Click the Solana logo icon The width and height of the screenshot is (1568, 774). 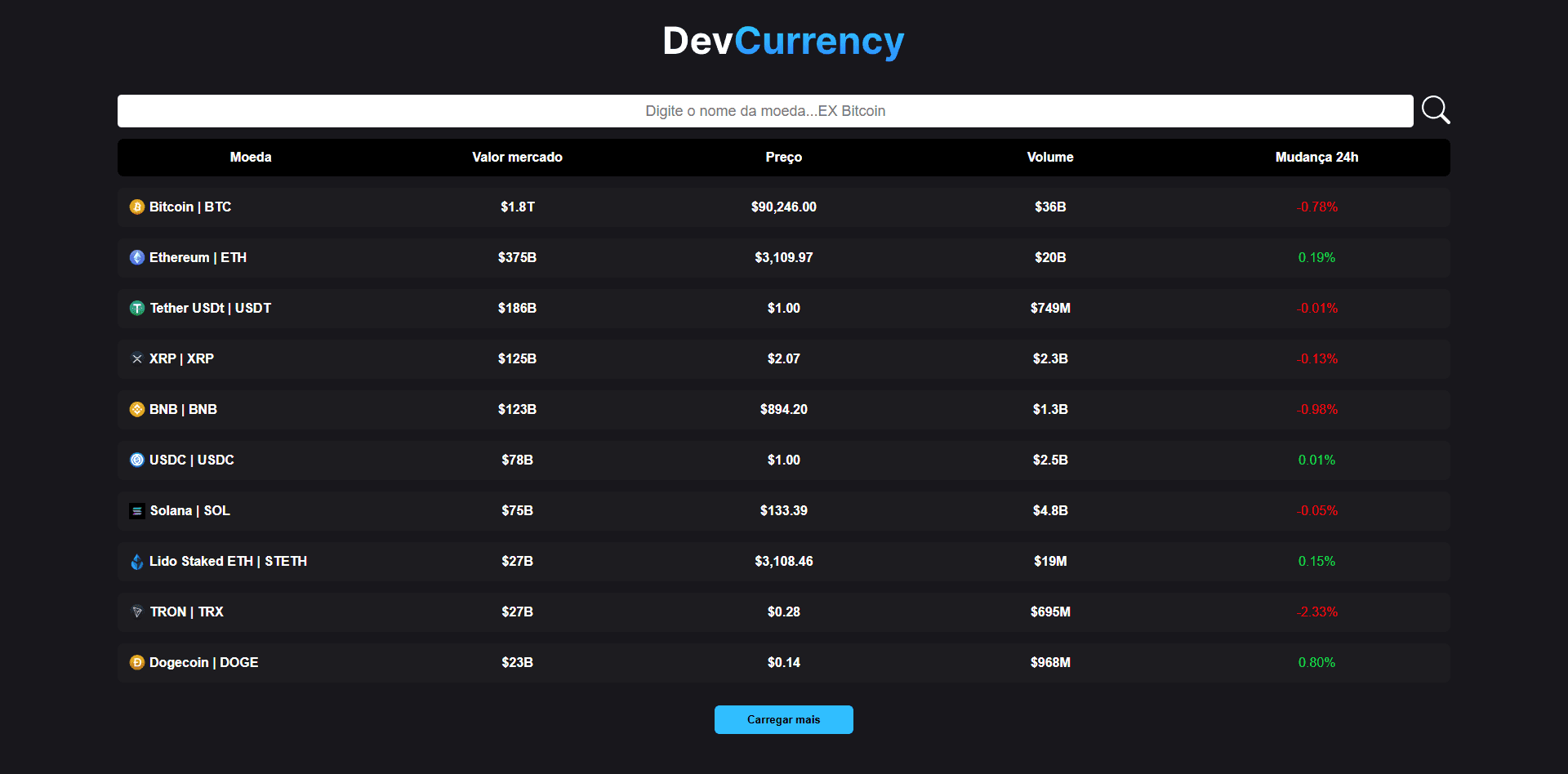[x=137, y=511]
